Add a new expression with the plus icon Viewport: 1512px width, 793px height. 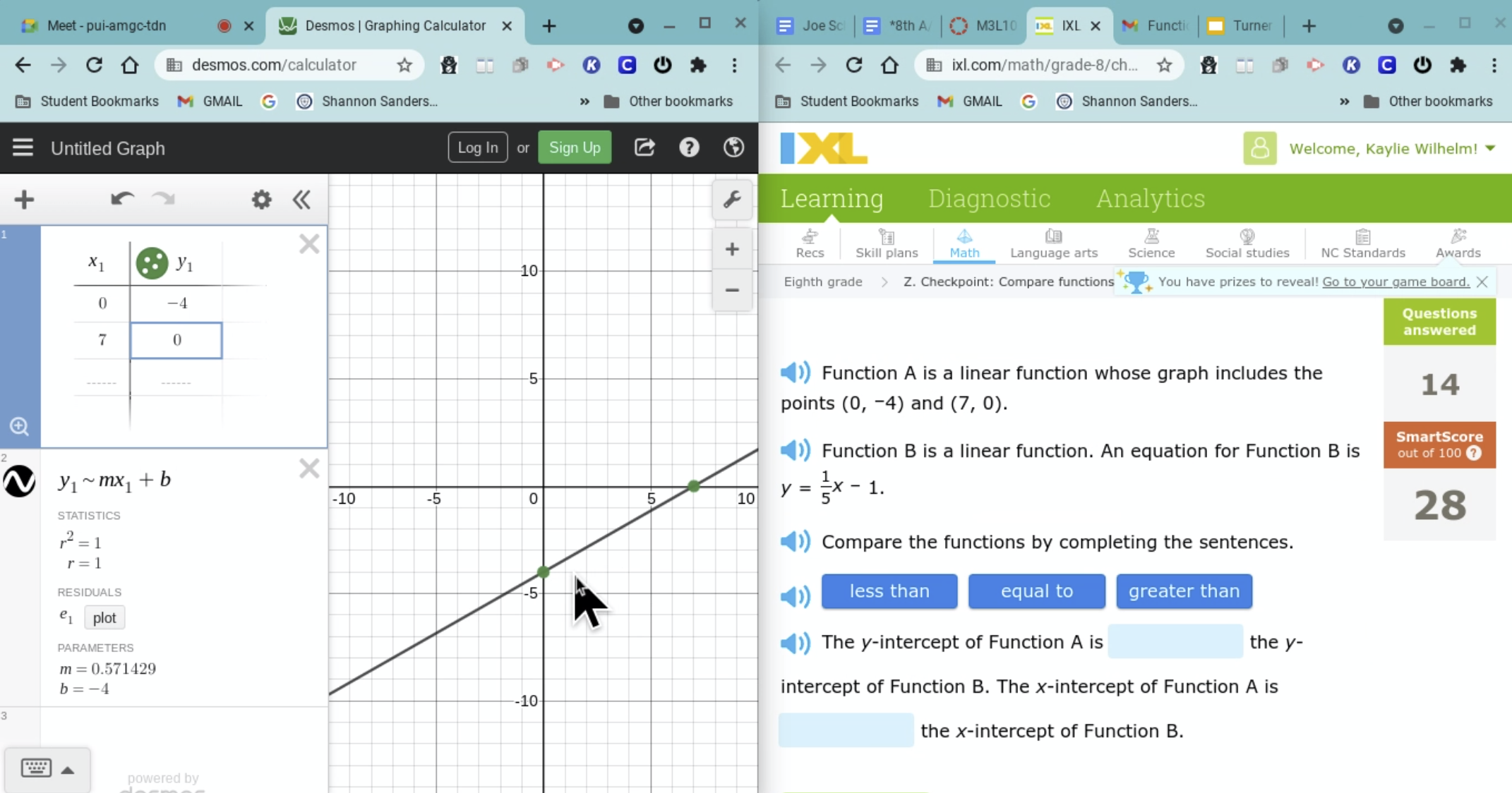(x=23, y=199)
